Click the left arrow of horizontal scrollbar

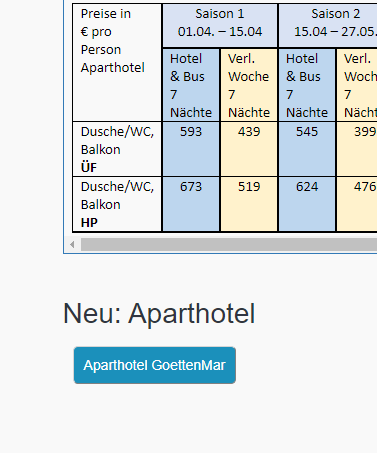72,245
